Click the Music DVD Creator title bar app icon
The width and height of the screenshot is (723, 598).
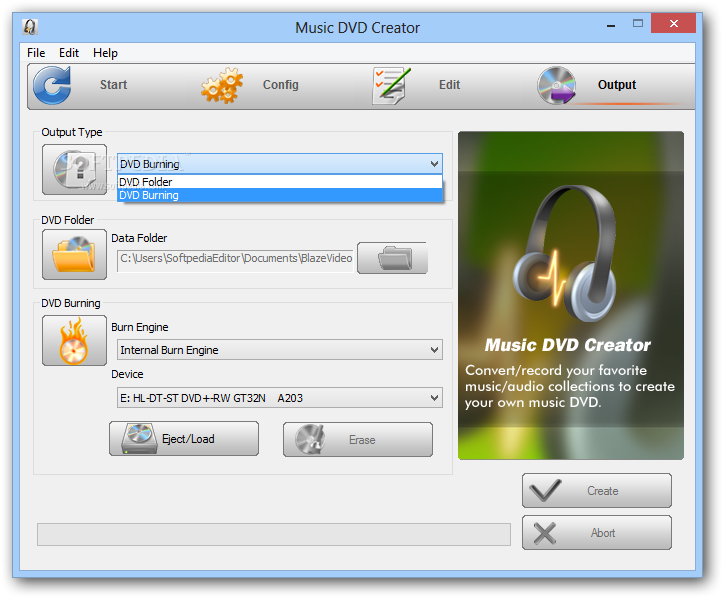click(30, 27)
